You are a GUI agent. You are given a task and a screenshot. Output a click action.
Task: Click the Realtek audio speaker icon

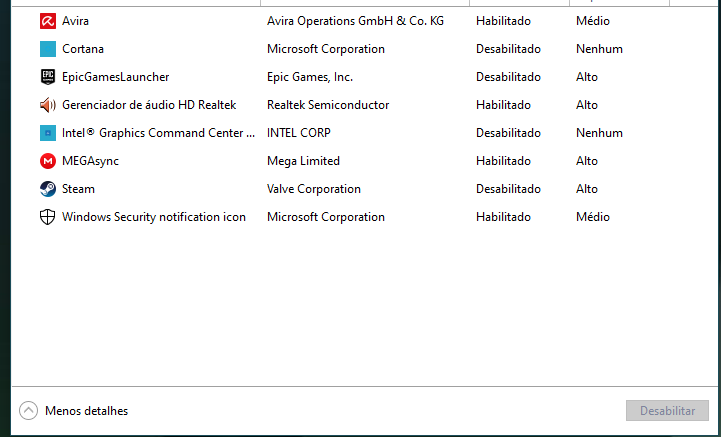click(x=48, y=105)
